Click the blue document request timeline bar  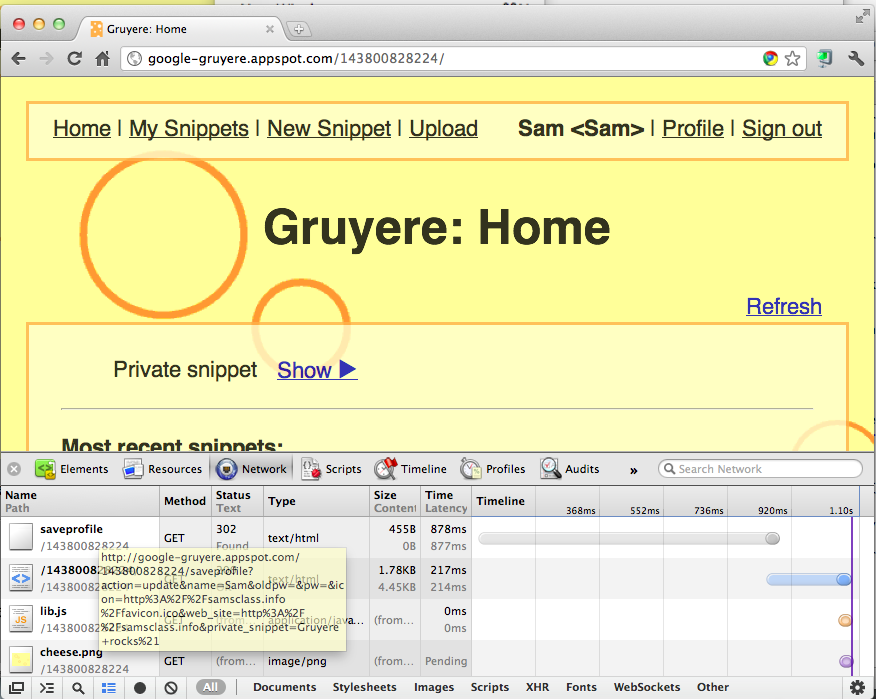(809, 579)
